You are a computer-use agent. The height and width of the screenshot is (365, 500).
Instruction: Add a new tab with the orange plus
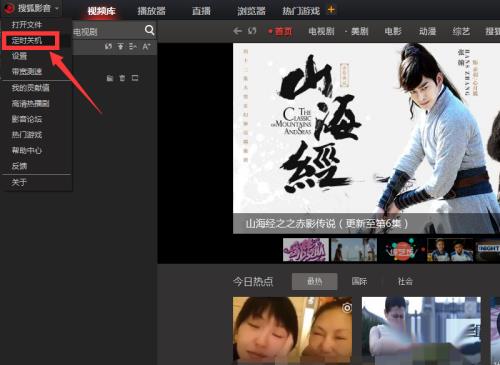[331, 10]
